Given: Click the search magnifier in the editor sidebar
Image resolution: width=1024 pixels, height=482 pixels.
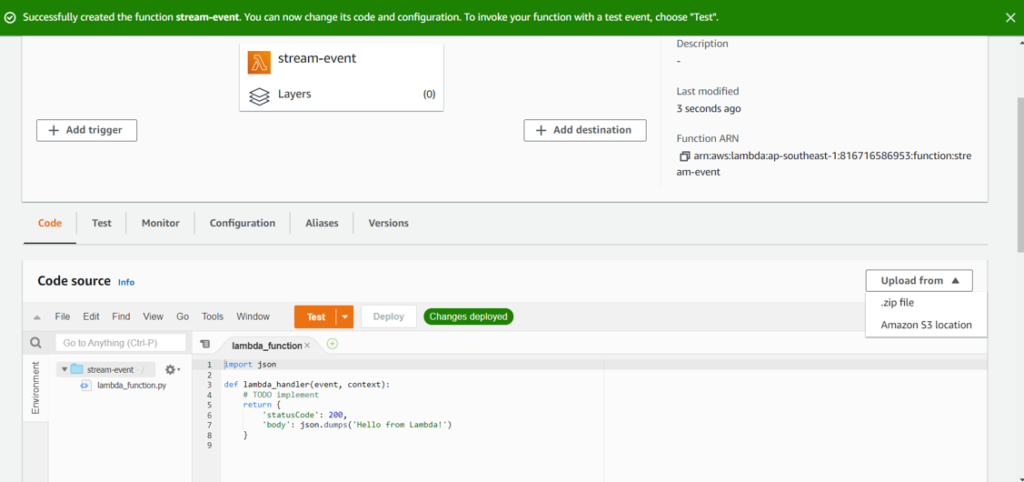Looking at the screenshot, I should click(x=36, y=342).
